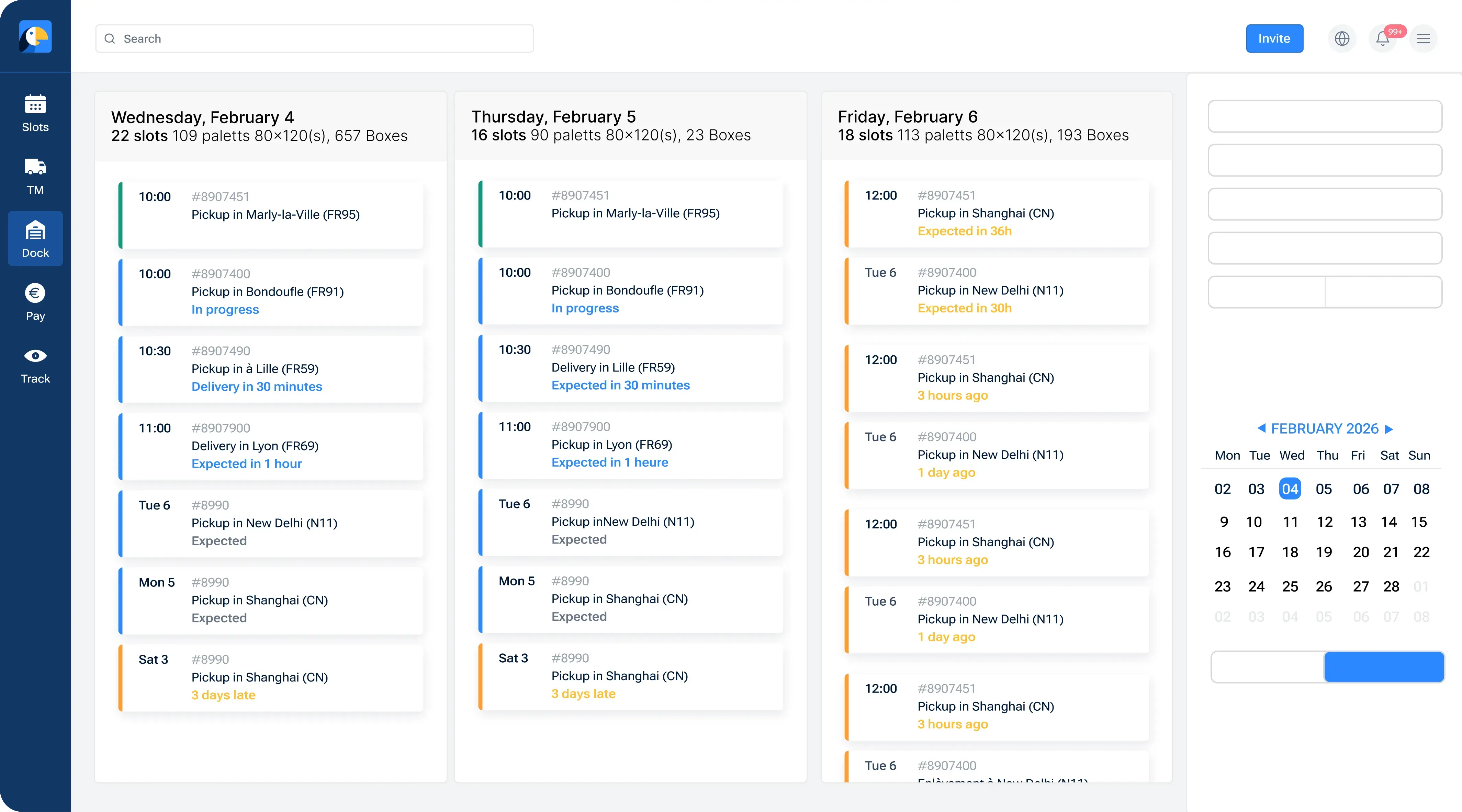The width and height of the screenshot is (1462, 812).
Task: Open the TM truck section
Action: [35, 176]
